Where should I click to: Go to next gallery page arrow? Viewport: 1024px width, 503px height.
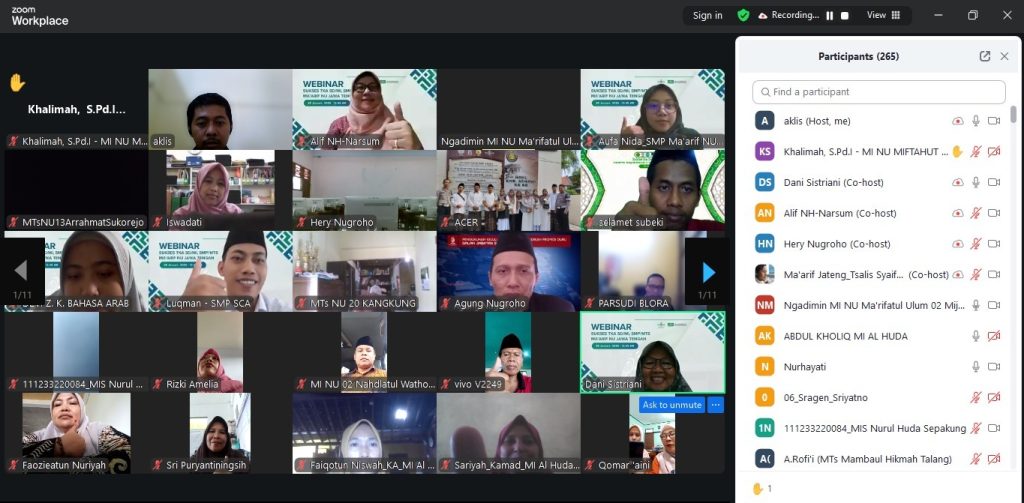pos(708,271)
